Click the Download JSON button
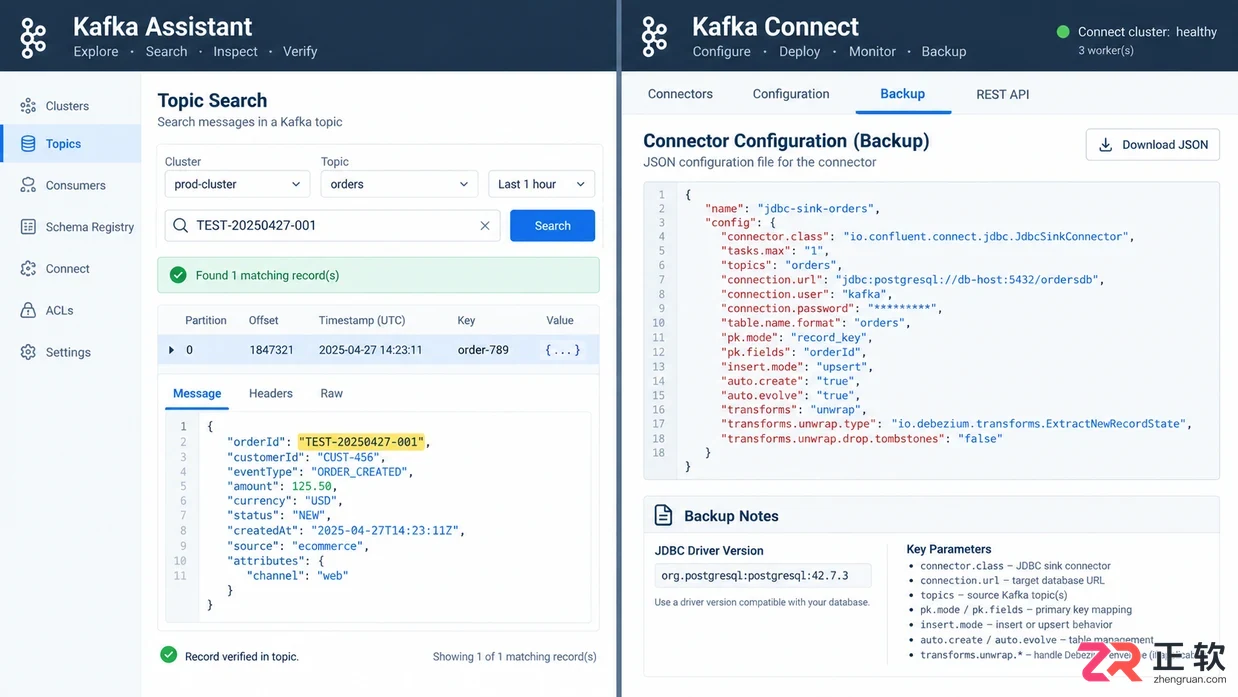The height and width of the screenshot is (697, 1238). click(1153, 145)
